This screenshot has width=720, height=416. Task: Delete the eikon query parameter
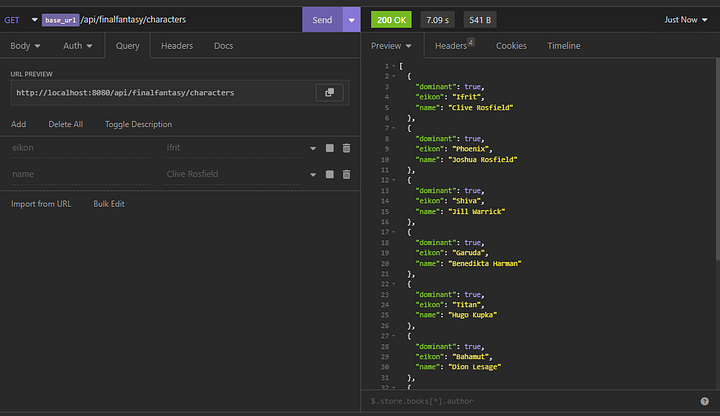tap(347, 148)
